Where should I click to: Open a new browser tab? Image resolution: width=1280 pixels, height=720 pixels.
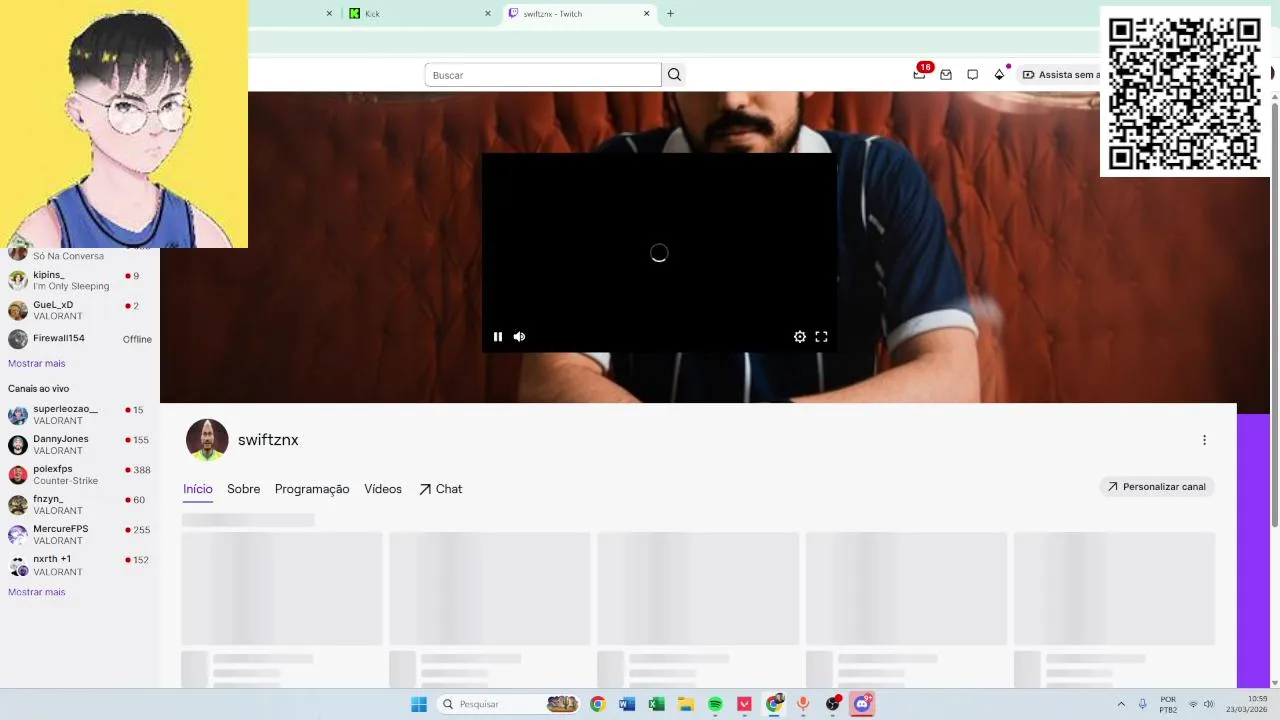pyautogui.click(x=670, y=14)
